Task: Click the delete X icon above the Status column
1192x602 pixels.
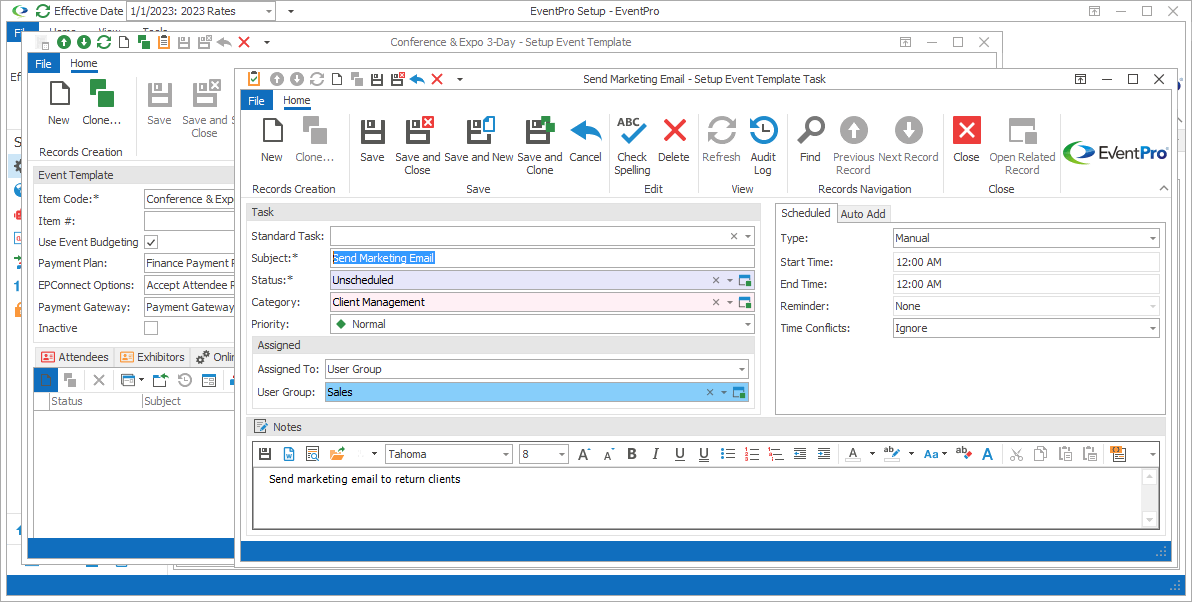Action: pyautogui.click(x=99, y=380)
